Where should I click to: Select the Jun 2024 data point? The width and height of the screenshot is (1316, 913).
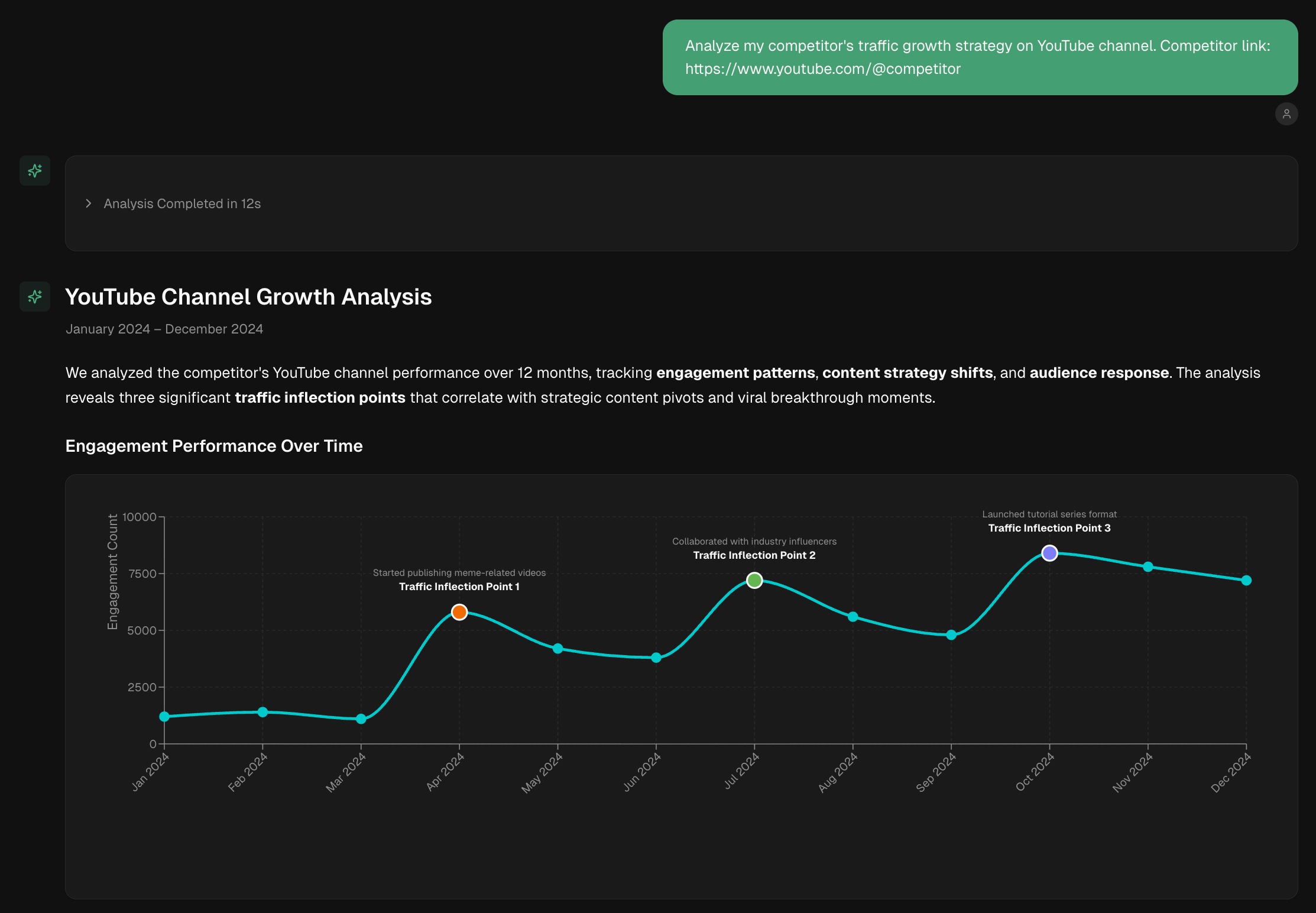pyautogui.click(x=656, y=658)
